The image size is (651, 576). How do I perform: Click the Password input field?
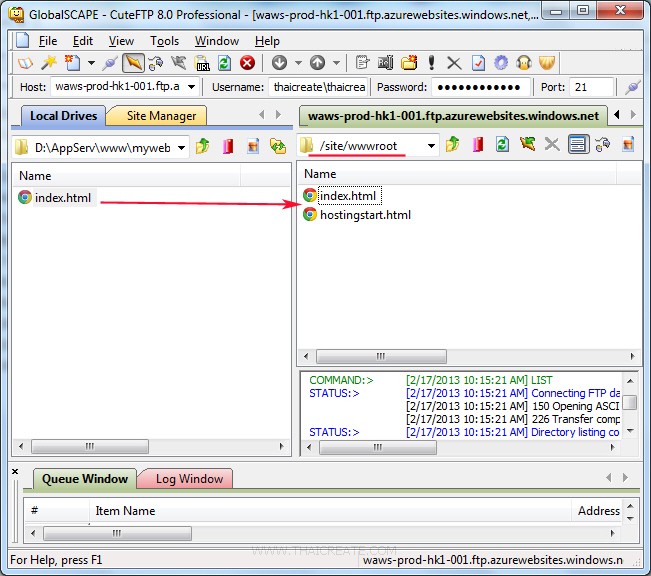coord(481,87)
